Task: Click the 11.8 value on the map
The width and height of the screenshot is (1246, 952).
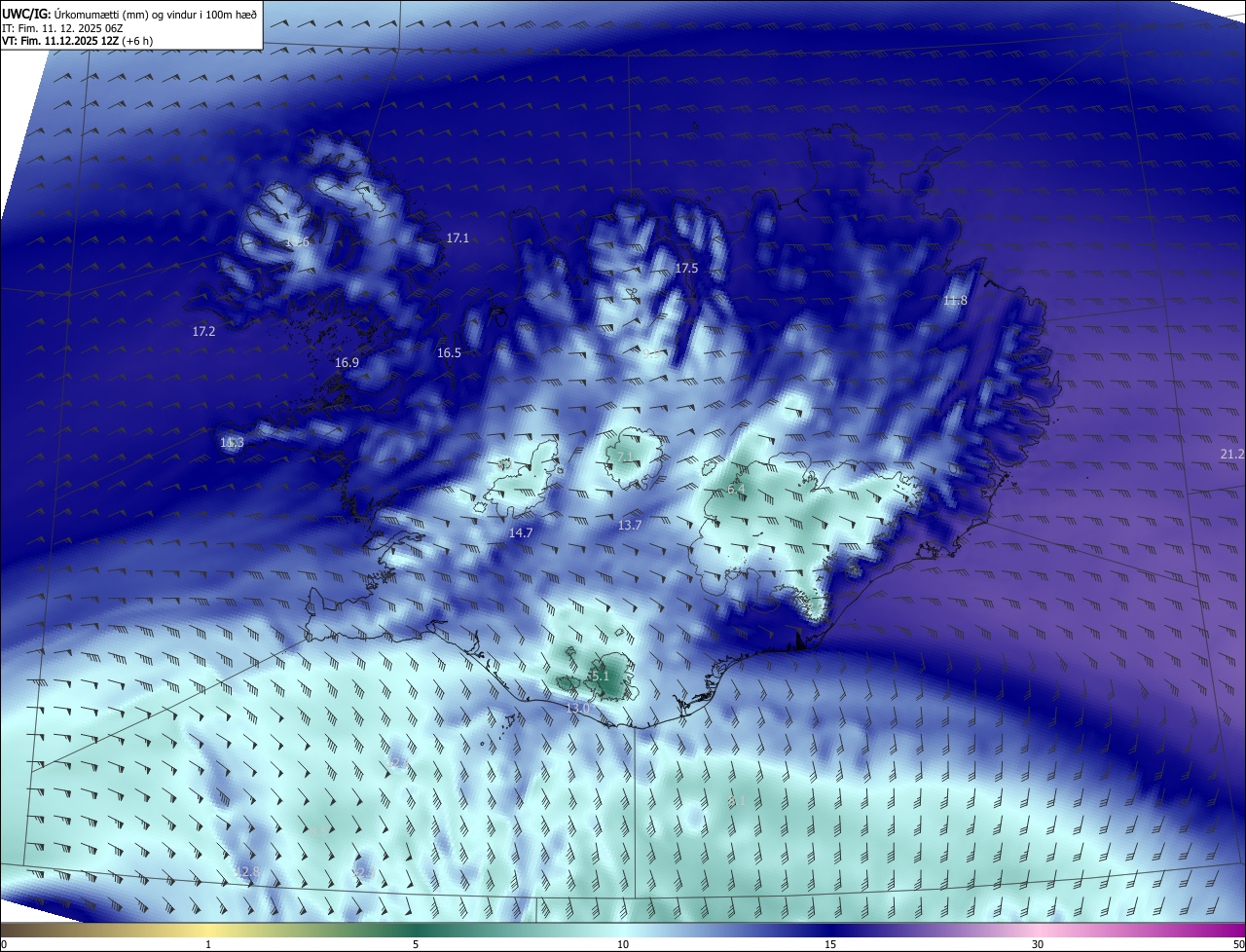Action: pos(956,300)
